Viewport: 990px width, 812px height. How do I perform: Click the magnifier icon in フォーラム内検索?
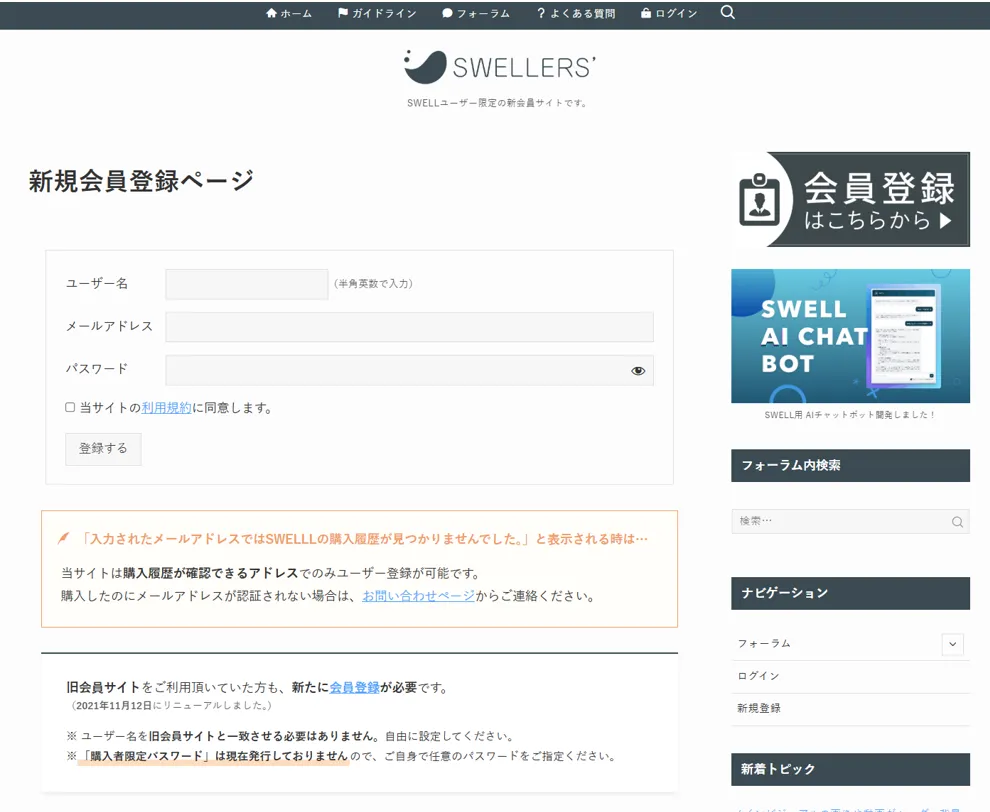pyautogui.click(x=957, y=521)
